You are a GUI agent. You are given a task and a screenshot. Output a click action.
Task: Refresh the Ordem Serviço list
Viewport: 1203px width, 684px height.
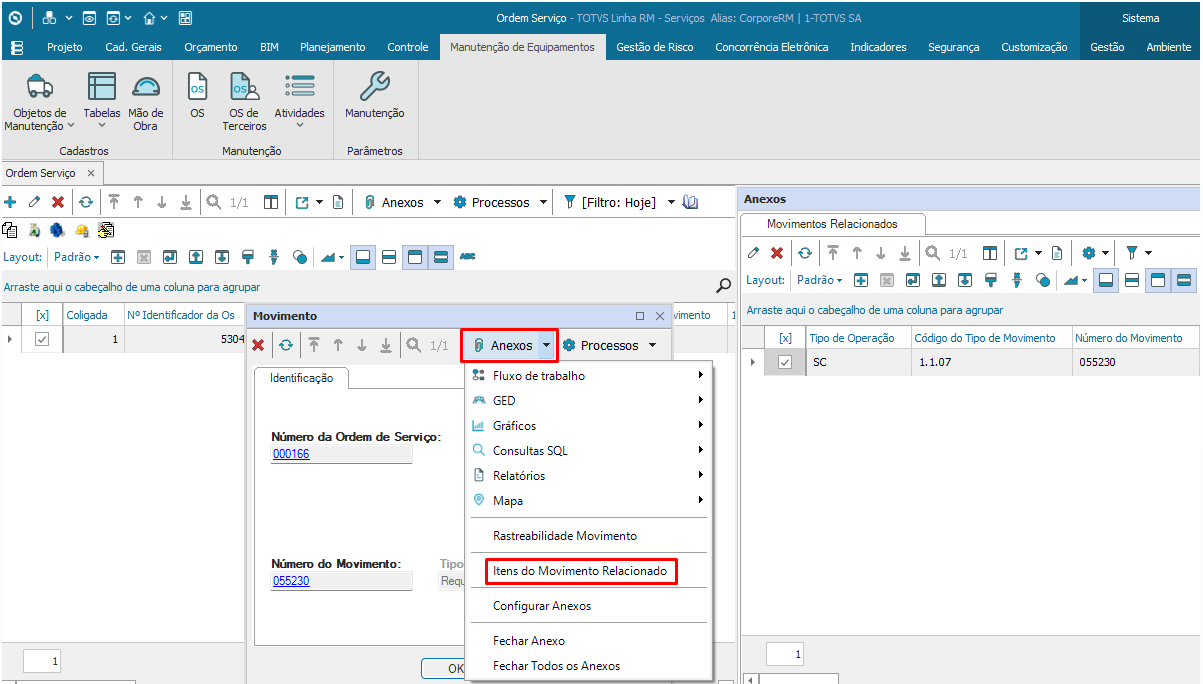click(x=86, y=202)
